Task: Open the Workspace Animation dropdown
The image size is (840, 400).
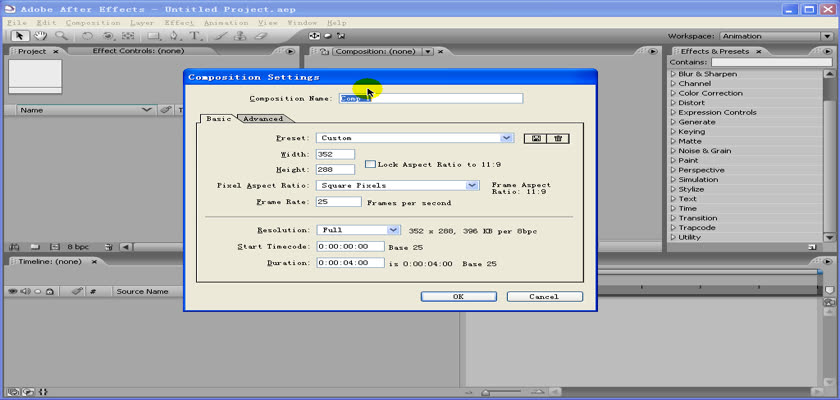Action: 828,36
